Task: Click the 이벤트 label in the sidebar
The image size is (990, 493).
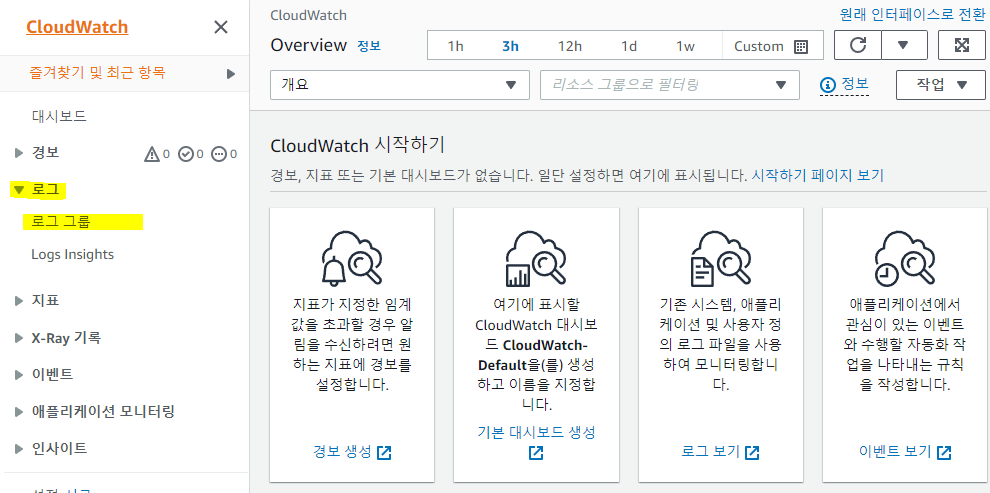Action: pyautogui.click(x=52, y=375)
